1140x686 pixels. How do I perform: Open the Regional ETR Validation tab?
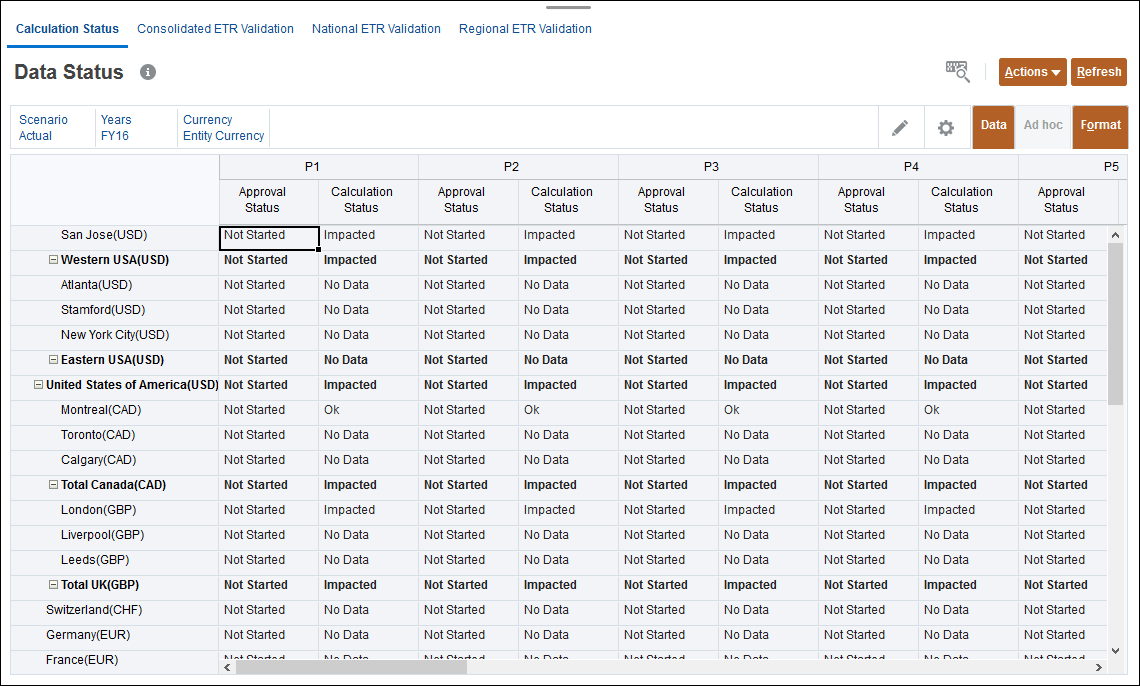tap(525, 29)
